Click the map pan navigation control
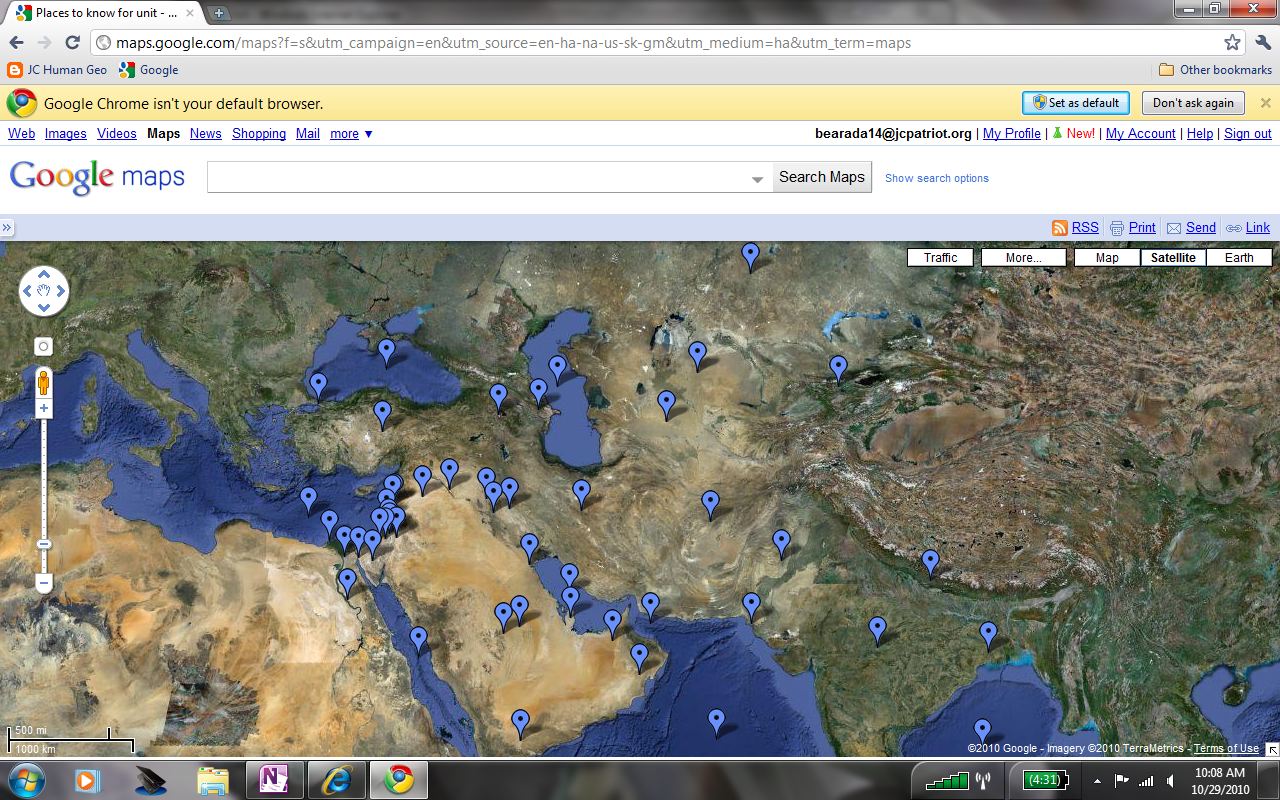Screen dimensions: 1280x800 click(x=44, y=291)
